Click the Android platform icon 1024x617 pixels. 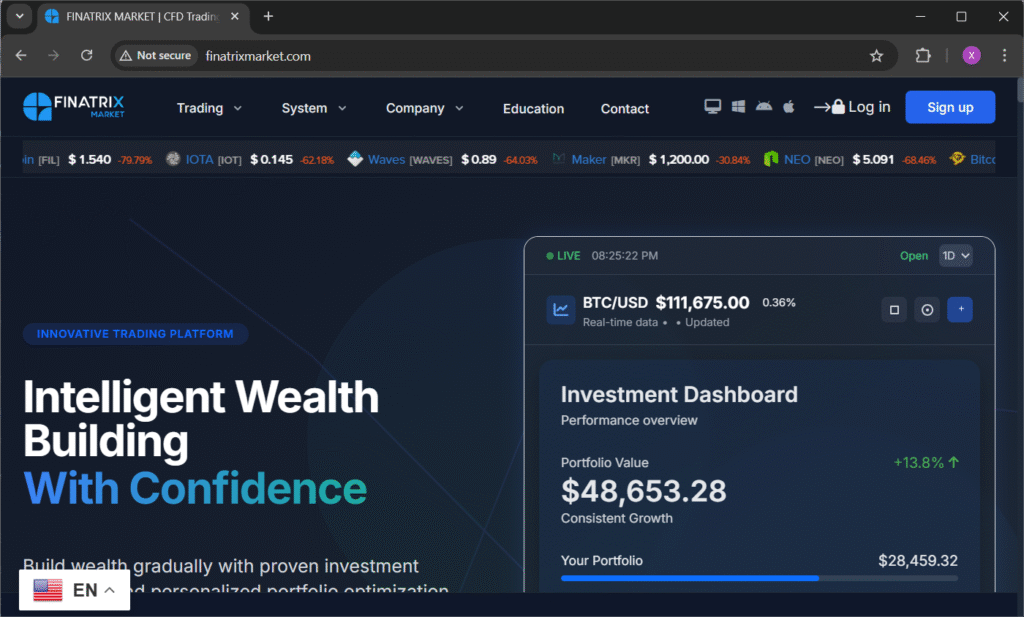pyautogui.click(x=763, y=106)
